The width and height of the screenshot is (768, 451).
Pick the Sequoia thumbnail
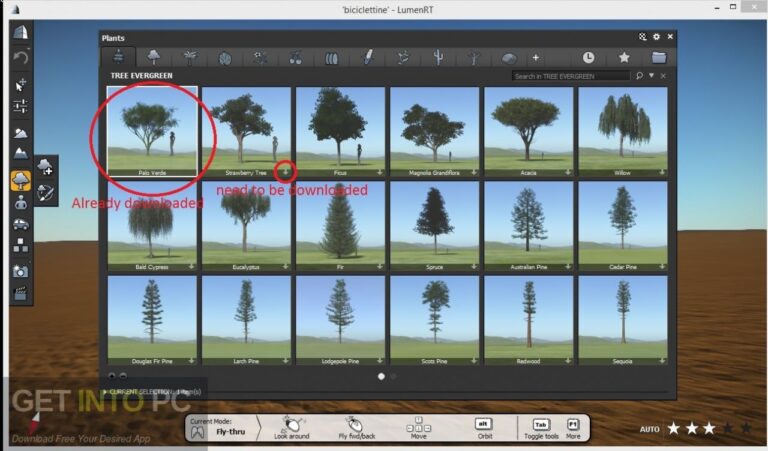623,320
